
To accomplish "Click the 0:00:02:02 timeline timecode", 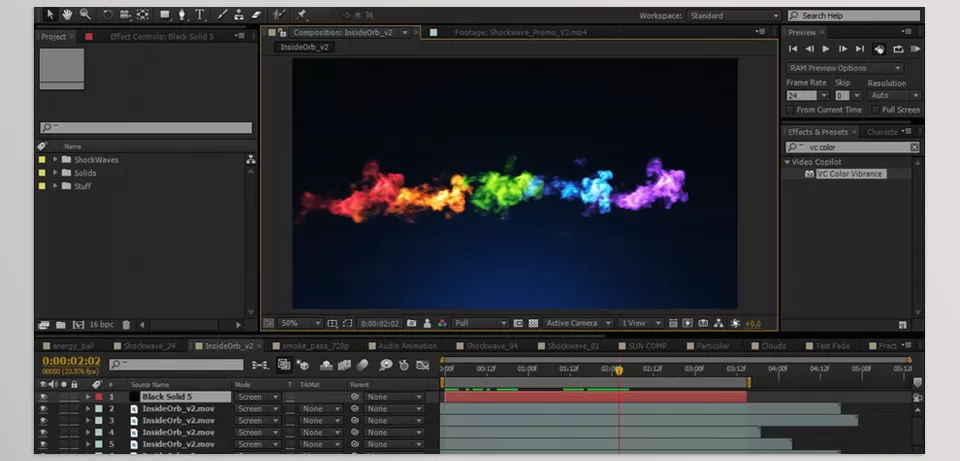I will pyautogui.click(x=71, y=361).
